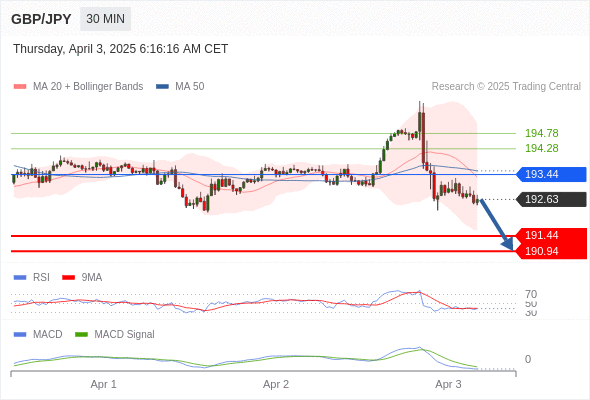Toggle the MA 50 legend label
The image size is (590, 400).
pyautogui.click(x=190, y=87)
